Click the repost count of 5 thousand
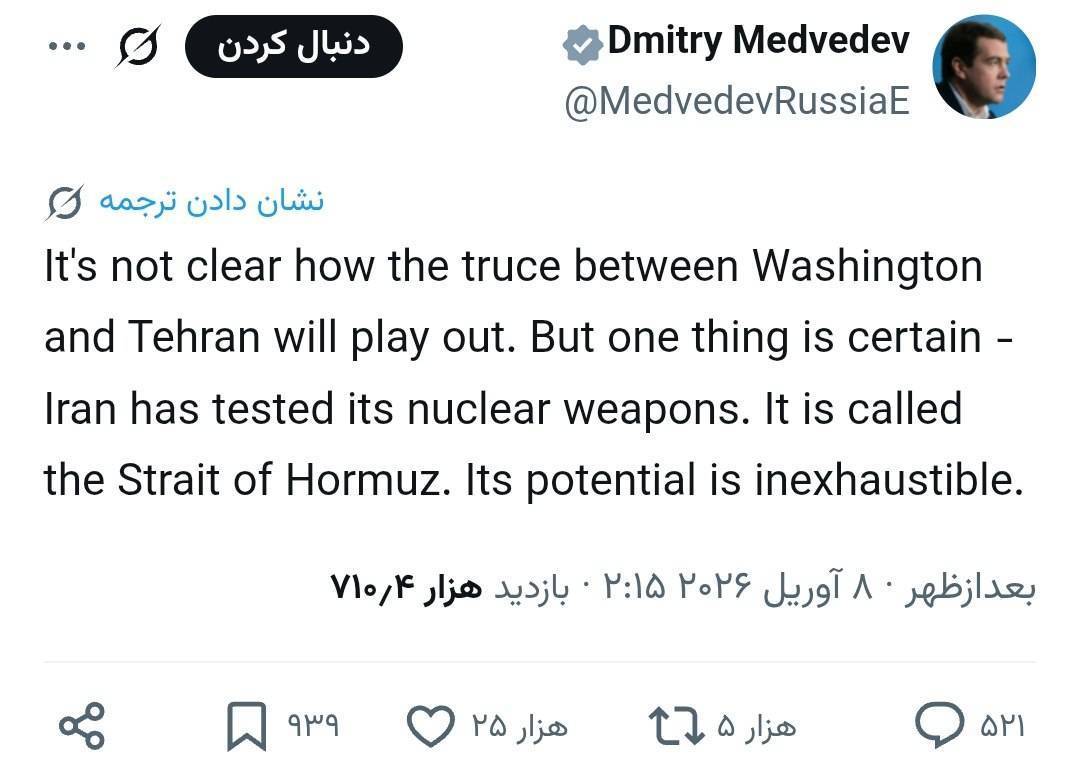Image resolution: width=1080 pixels, height=780 pixels. pyautogui.click(x=756, y=726)
